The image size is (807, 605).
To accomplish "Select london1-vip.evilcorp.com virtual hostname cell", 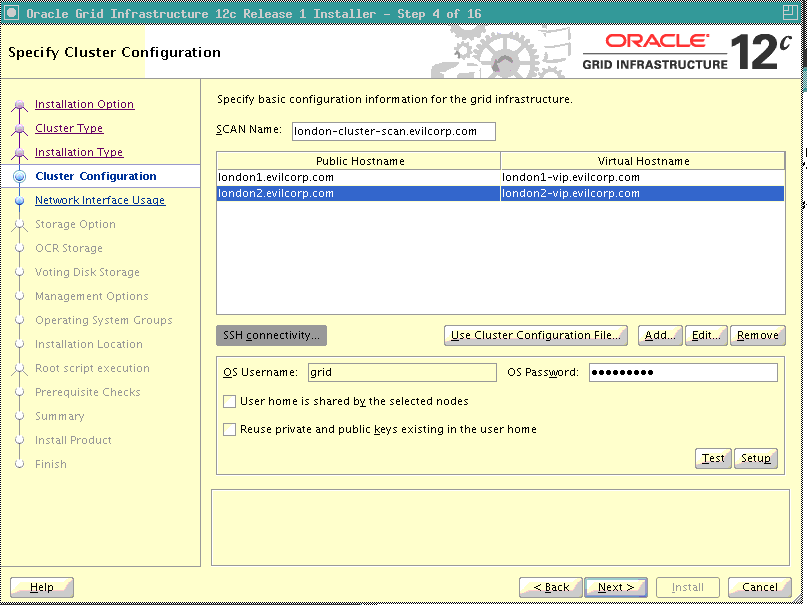I will click(x=642, y=177).
